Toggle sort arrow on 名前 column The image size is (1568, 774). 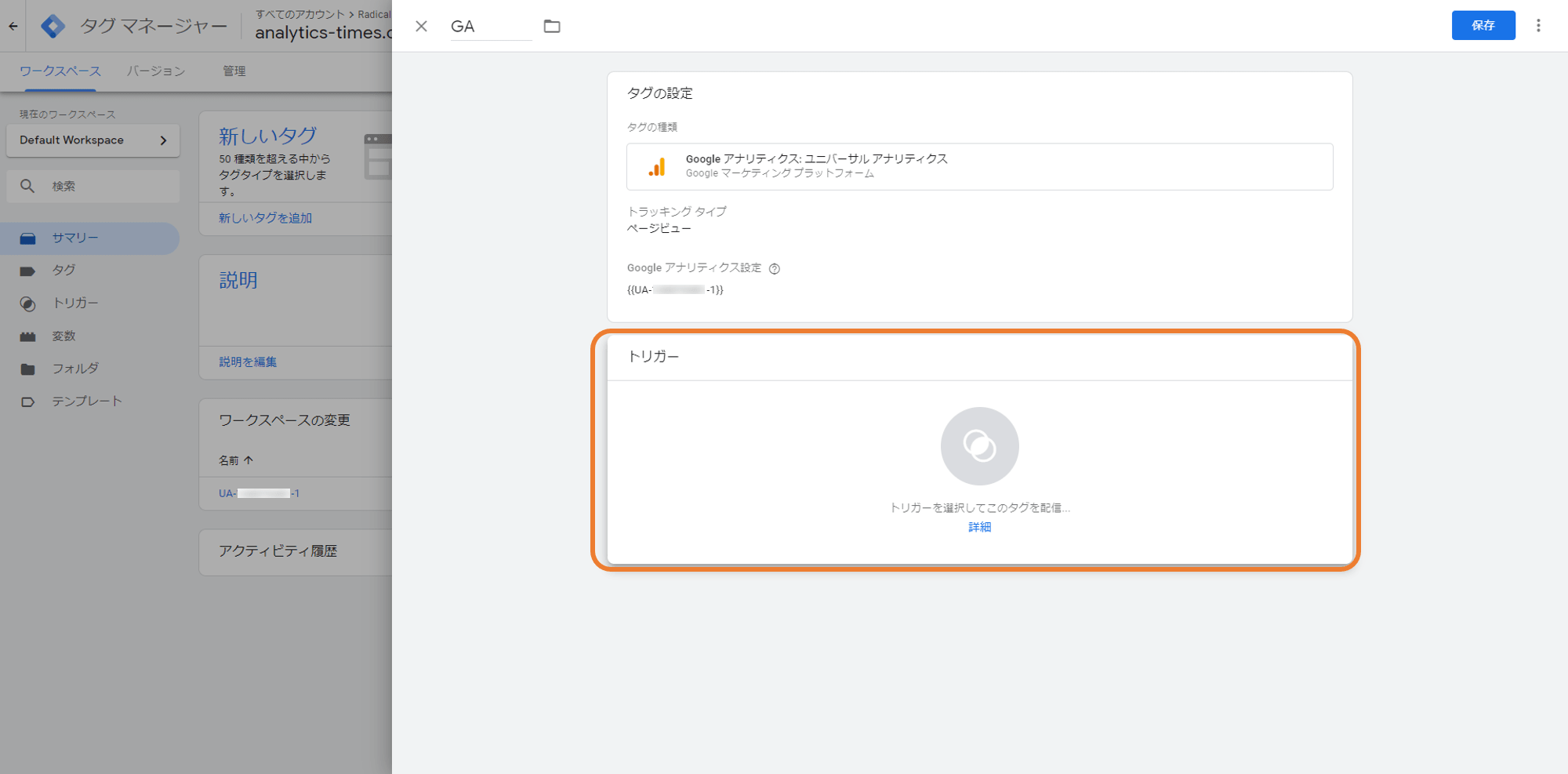pos(249,460)
